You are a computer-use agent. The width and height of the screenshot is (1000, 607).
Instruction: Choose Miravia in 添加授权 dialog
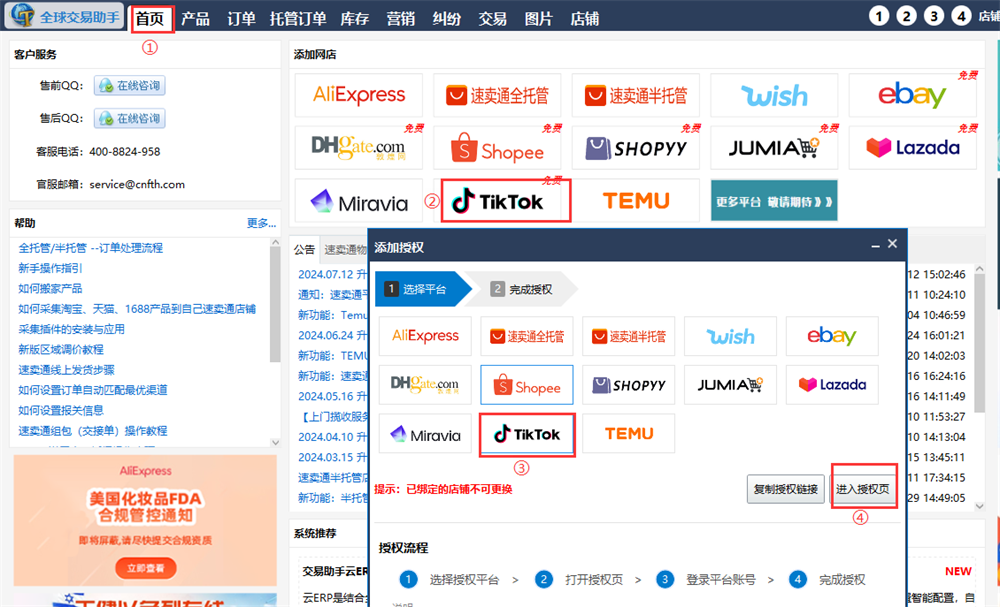[425, 434]
